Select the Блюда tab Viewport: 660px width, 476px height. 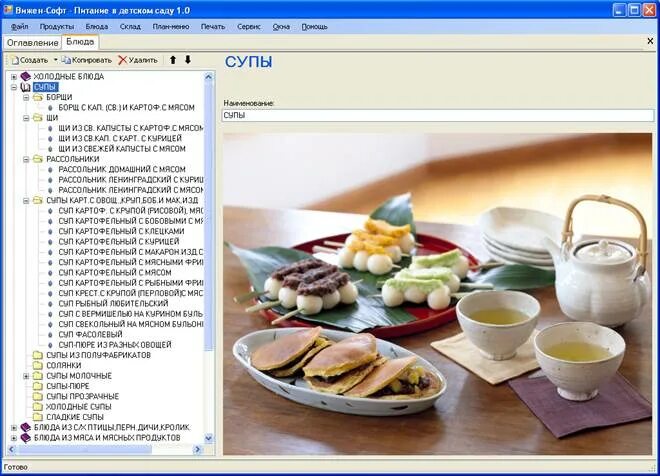coord(80,42)
